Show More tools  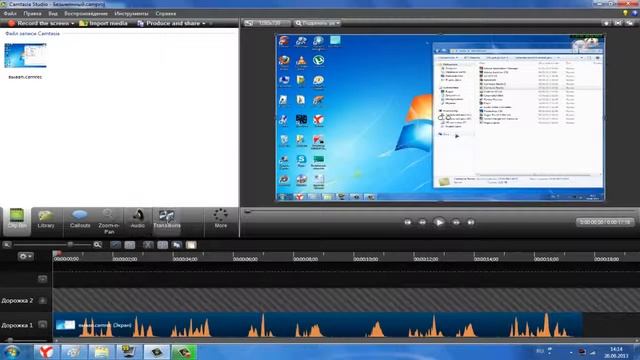point(220,219)
